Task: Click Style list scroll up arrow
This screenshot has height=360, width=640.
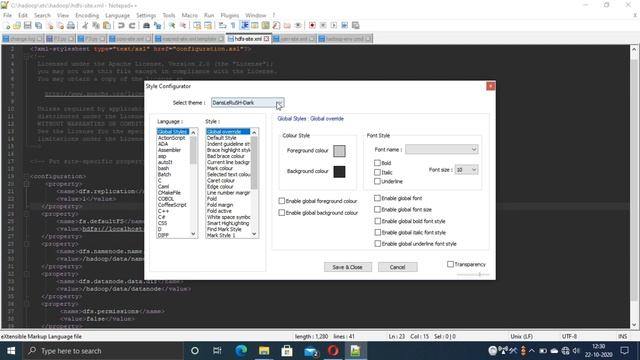Action: (x=254, y=133)
